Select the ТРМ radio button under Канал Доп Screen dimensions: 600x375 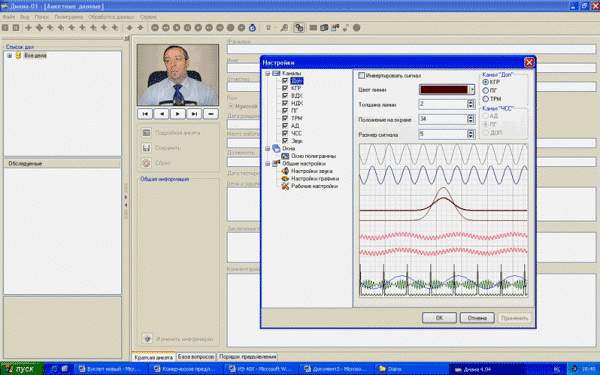486,99
